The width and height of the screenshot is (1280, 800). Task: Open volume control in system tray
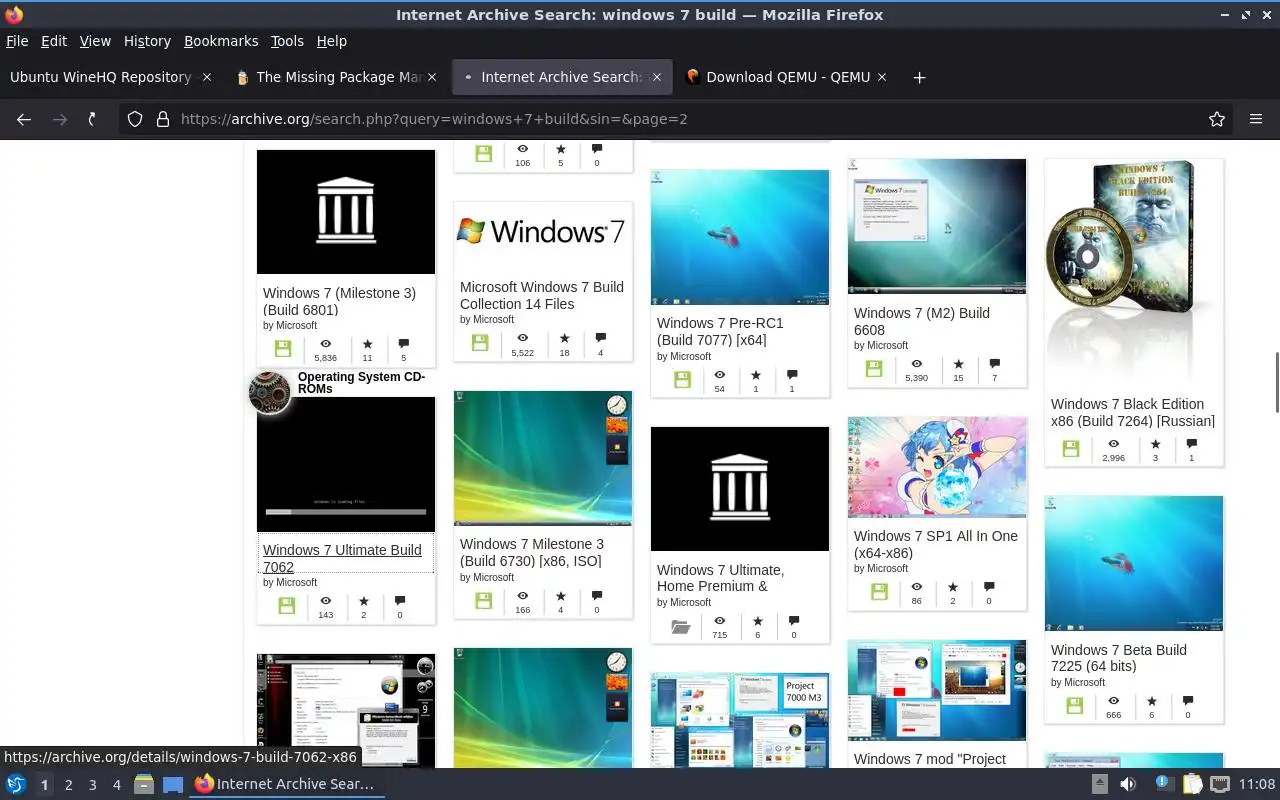(1128, 785)
